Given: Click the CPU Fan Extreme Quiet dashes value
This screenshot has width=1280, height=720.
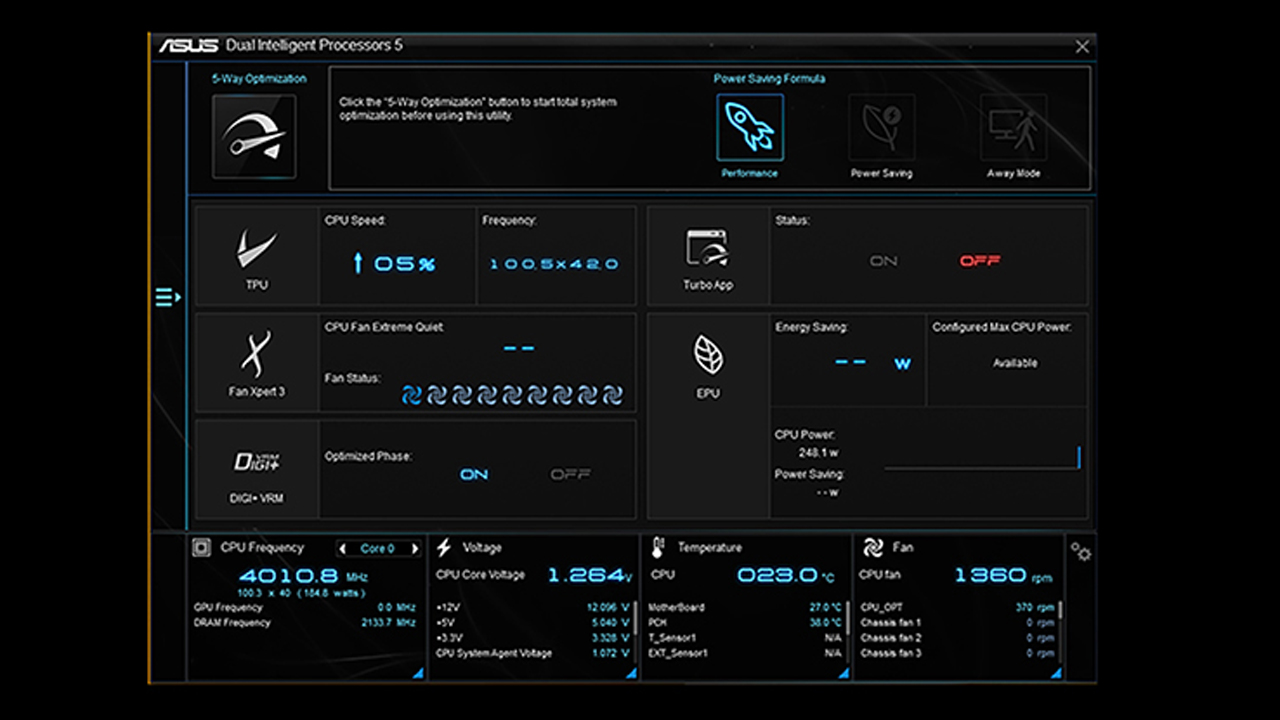Looking at the screenshot, I should [519, 348].
